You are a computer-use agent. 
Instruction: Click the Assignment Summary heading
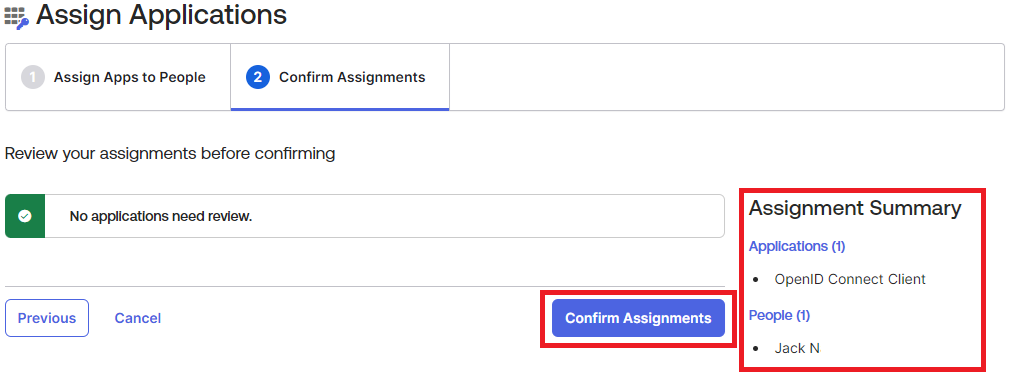tap(855, 208)
